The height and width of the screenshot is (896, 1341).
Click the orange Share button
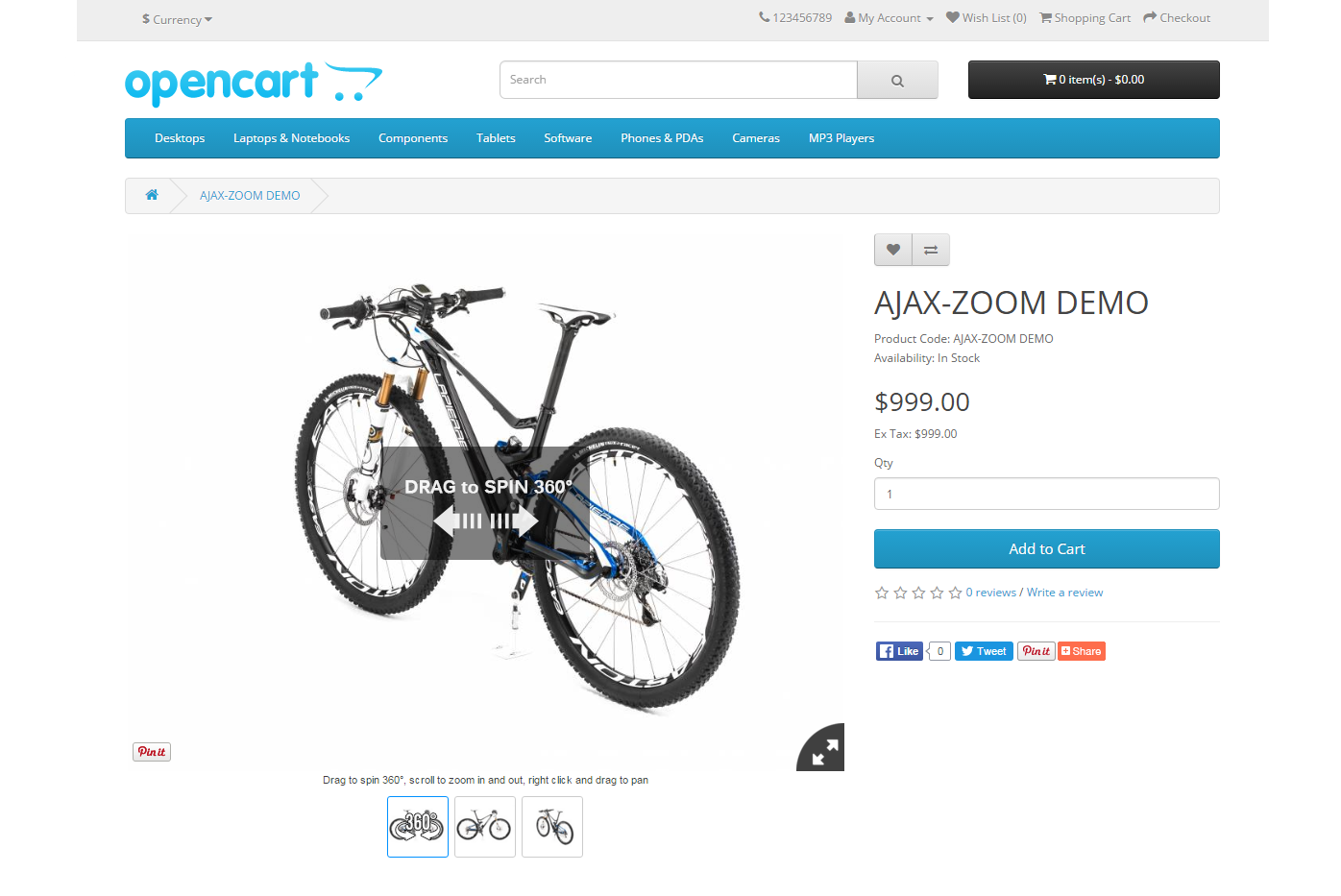[1082, 651]
